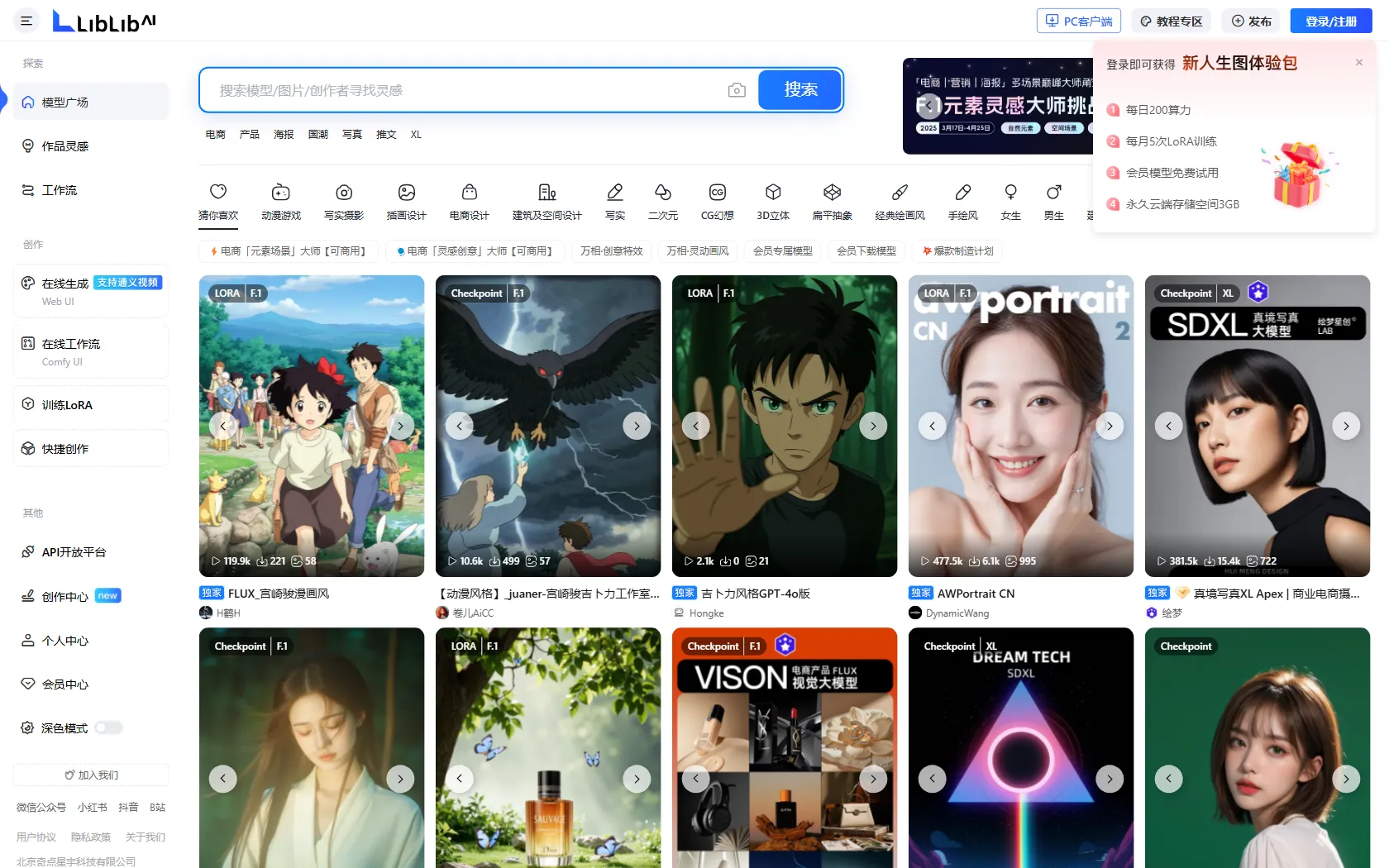Click author DynamicWang
Viewport: 1389px width, 868px height.
coord(957,613)
